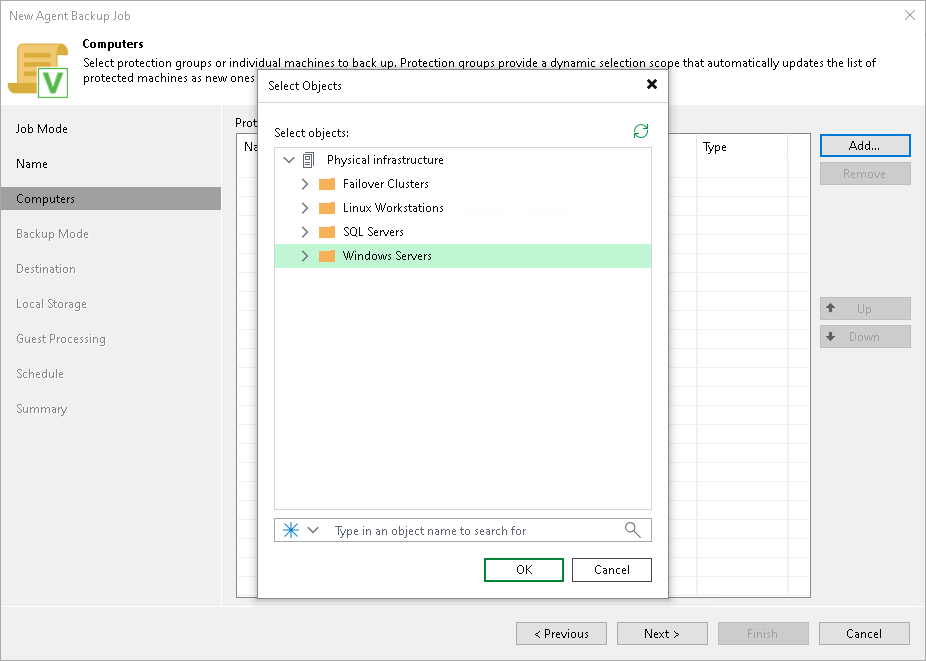Open the Summary wizard step
This screenshot has width=926, height=661.
pos(111,409)
